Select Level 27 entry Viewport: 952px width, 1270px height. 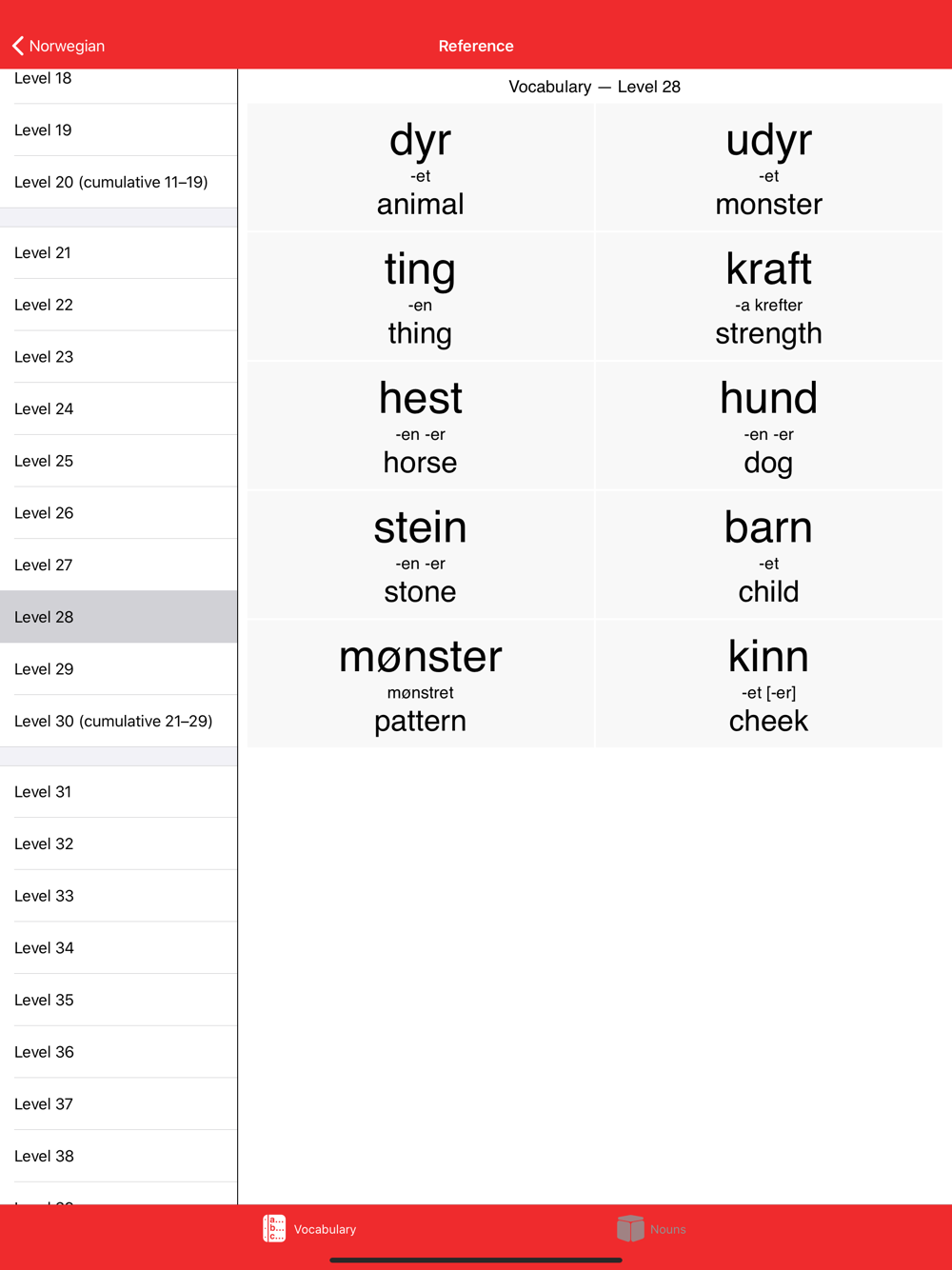(119, 565)
